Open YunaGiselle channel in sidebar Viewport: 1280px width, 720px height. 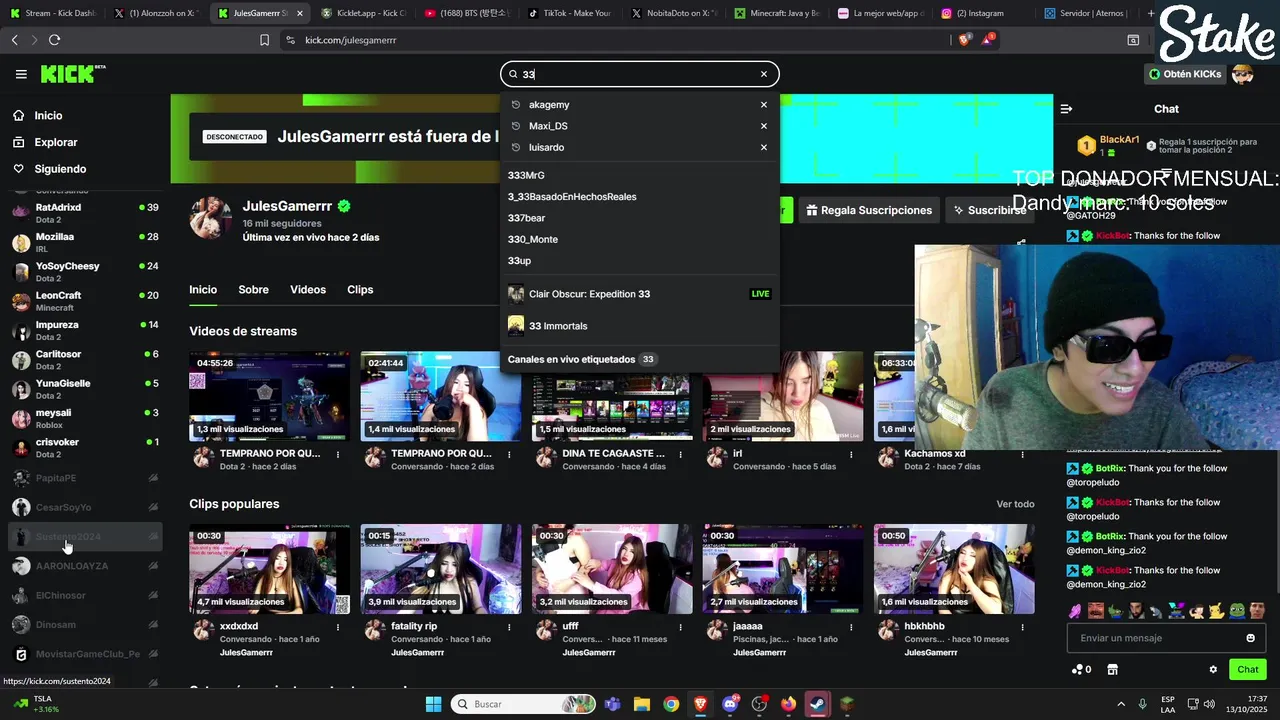85,389
